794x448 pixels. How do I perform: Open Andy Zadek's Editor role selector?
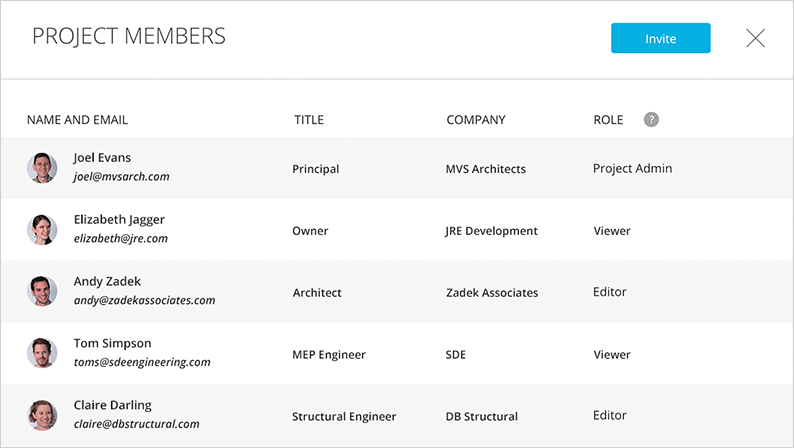pos(610,292)
